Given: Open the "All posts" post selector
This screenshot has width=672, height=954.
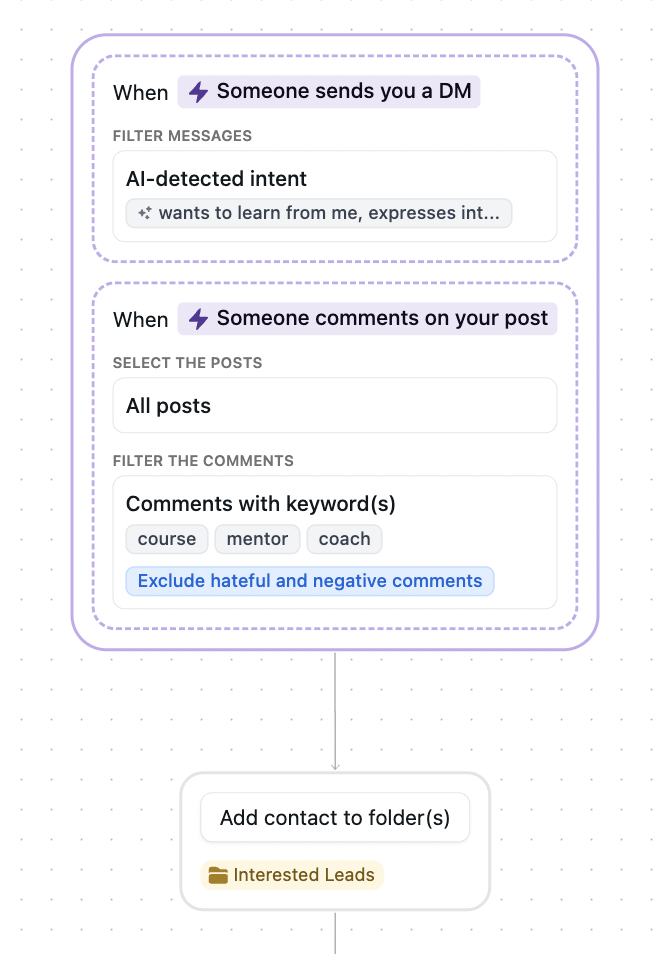Looking at the screenshot, I should click(x=334, y=405).
